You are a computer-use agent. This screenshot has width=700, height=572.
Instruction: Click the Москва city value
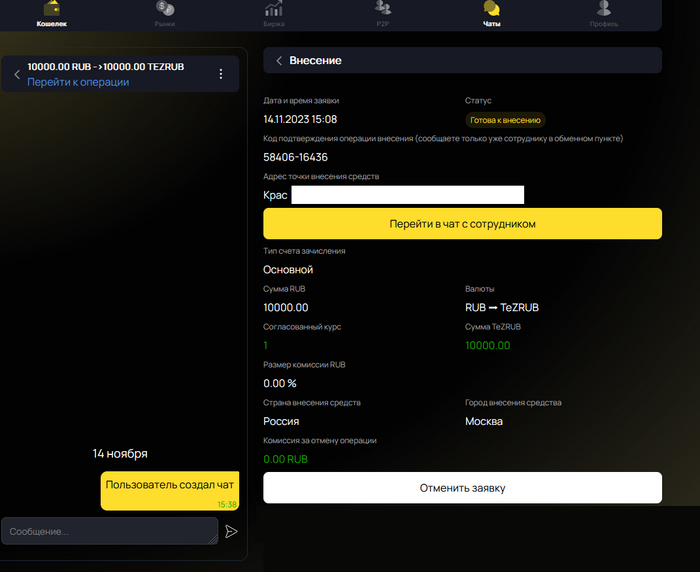coord(484,422)
